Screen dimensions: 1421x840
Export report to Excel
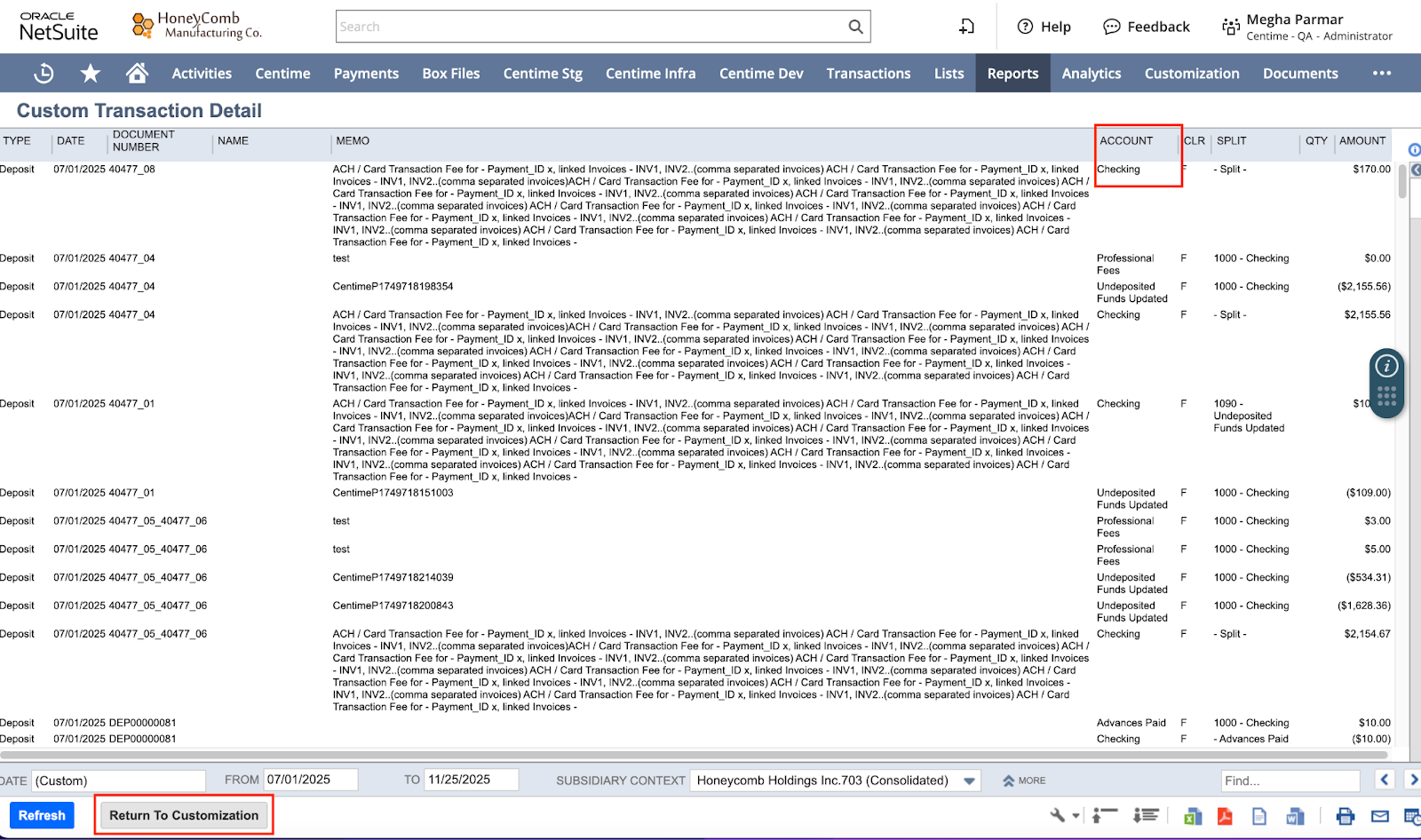coord(1192,816)
